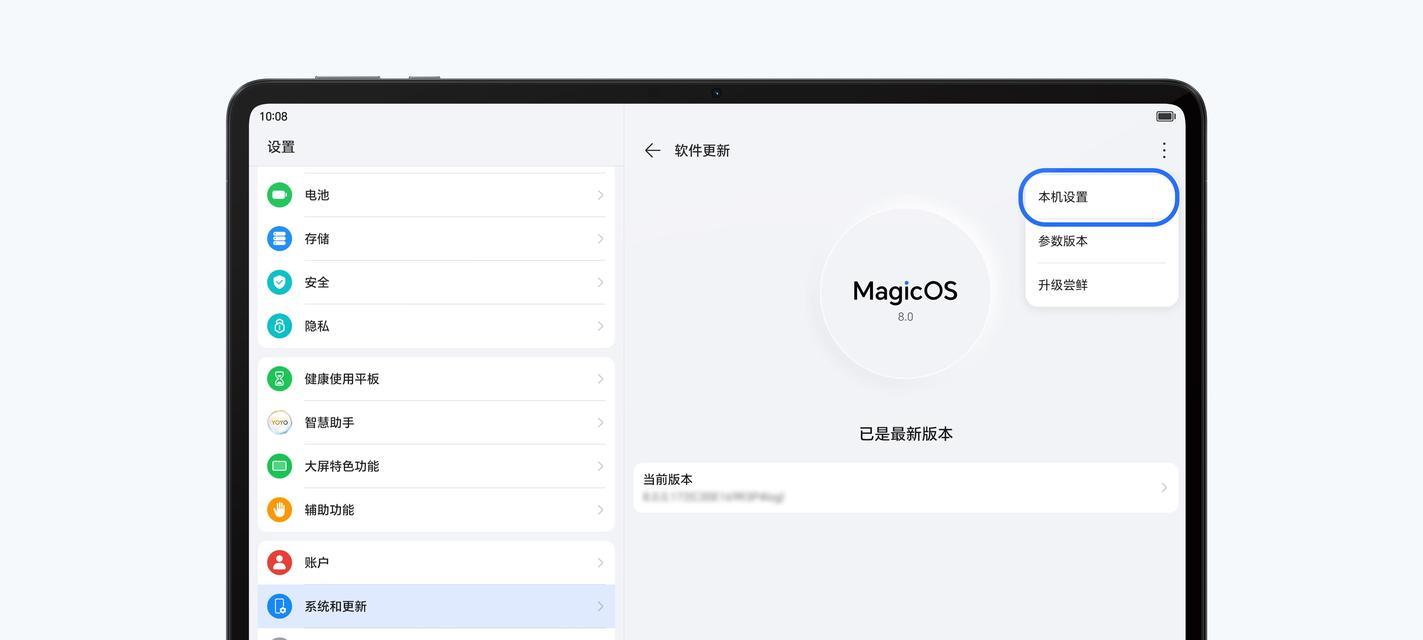Tap the orange 辅助功能 hand icon
1423x640 pixels.
pos(279,510)
